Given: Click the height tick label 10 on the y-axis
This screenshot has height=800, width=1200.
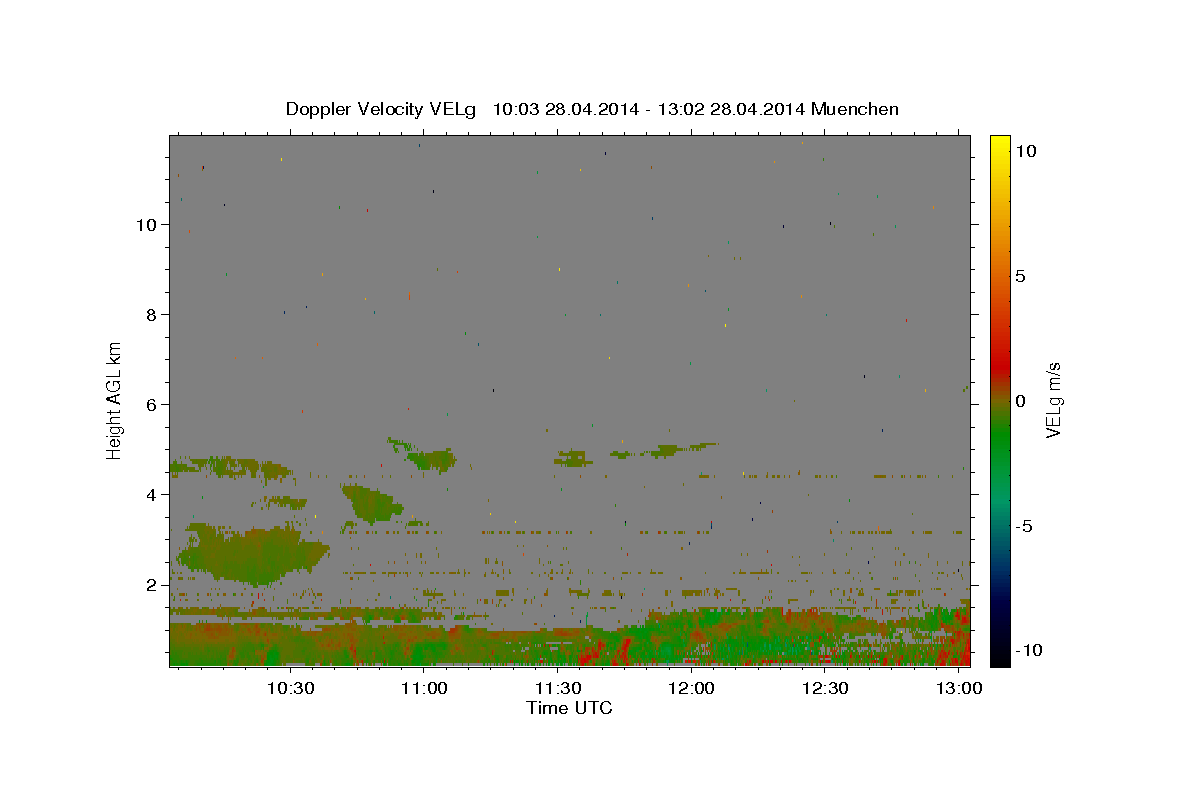Looking at the screenshot, I should pyautogui.click(x=148, y=225).
